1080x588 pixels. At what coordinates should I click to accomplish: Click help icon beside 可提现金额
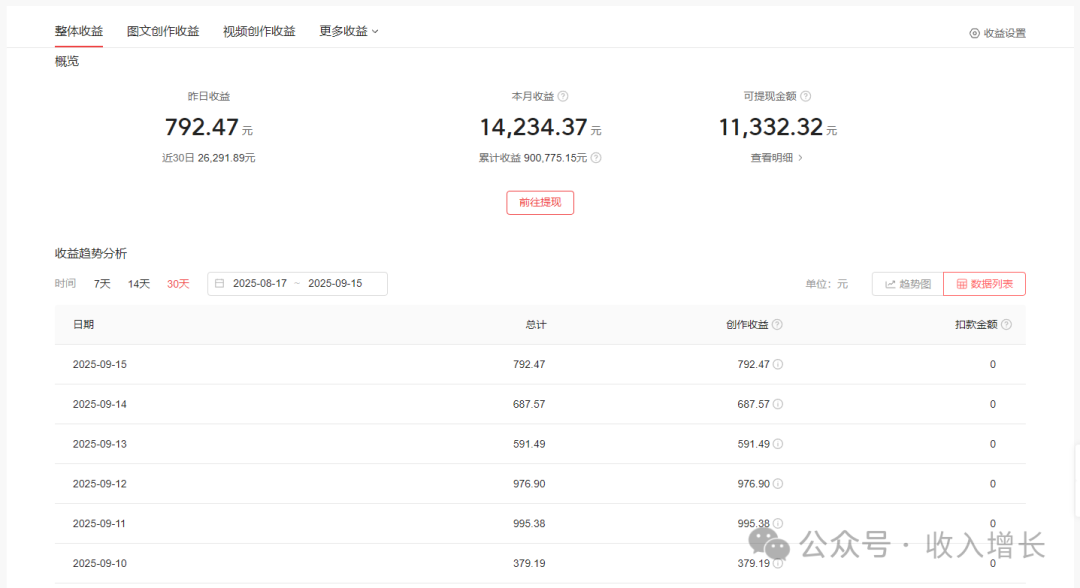click(x=805, y=96)
